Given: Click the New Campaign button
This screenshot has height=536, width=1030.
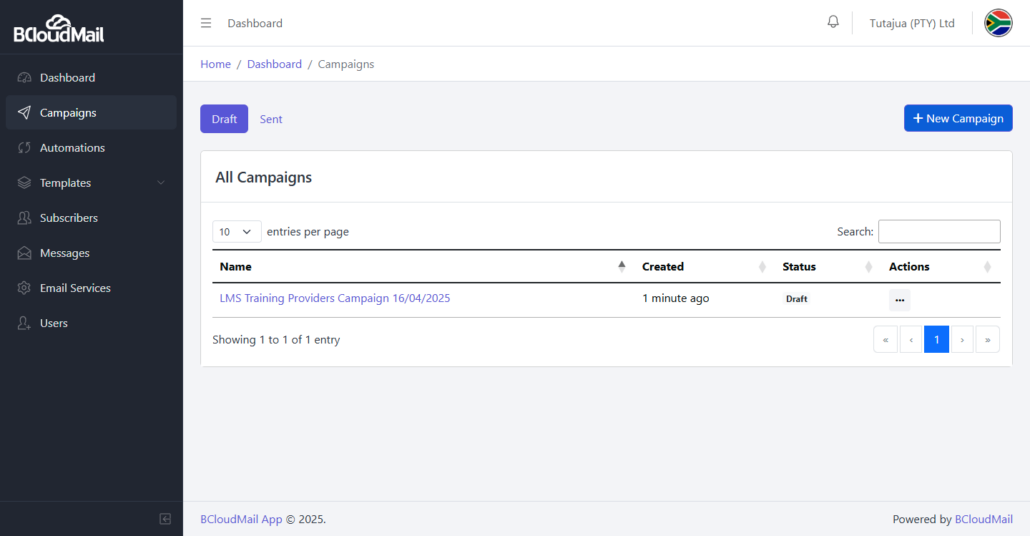Looking at the screenshot, I should (958, 118).
